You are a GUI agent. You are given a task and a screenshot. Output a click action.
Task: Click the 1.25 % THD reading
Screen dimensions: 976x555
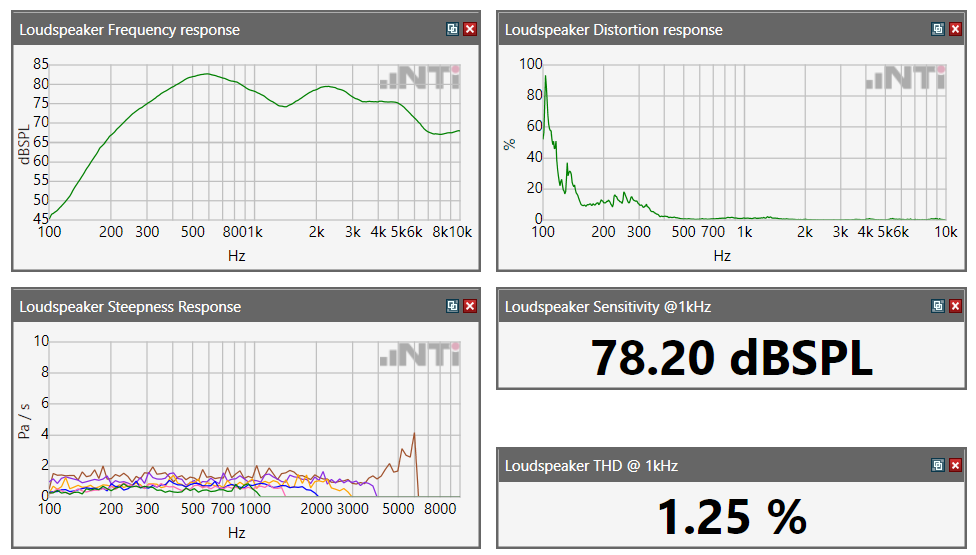click(x=731, y=515)
